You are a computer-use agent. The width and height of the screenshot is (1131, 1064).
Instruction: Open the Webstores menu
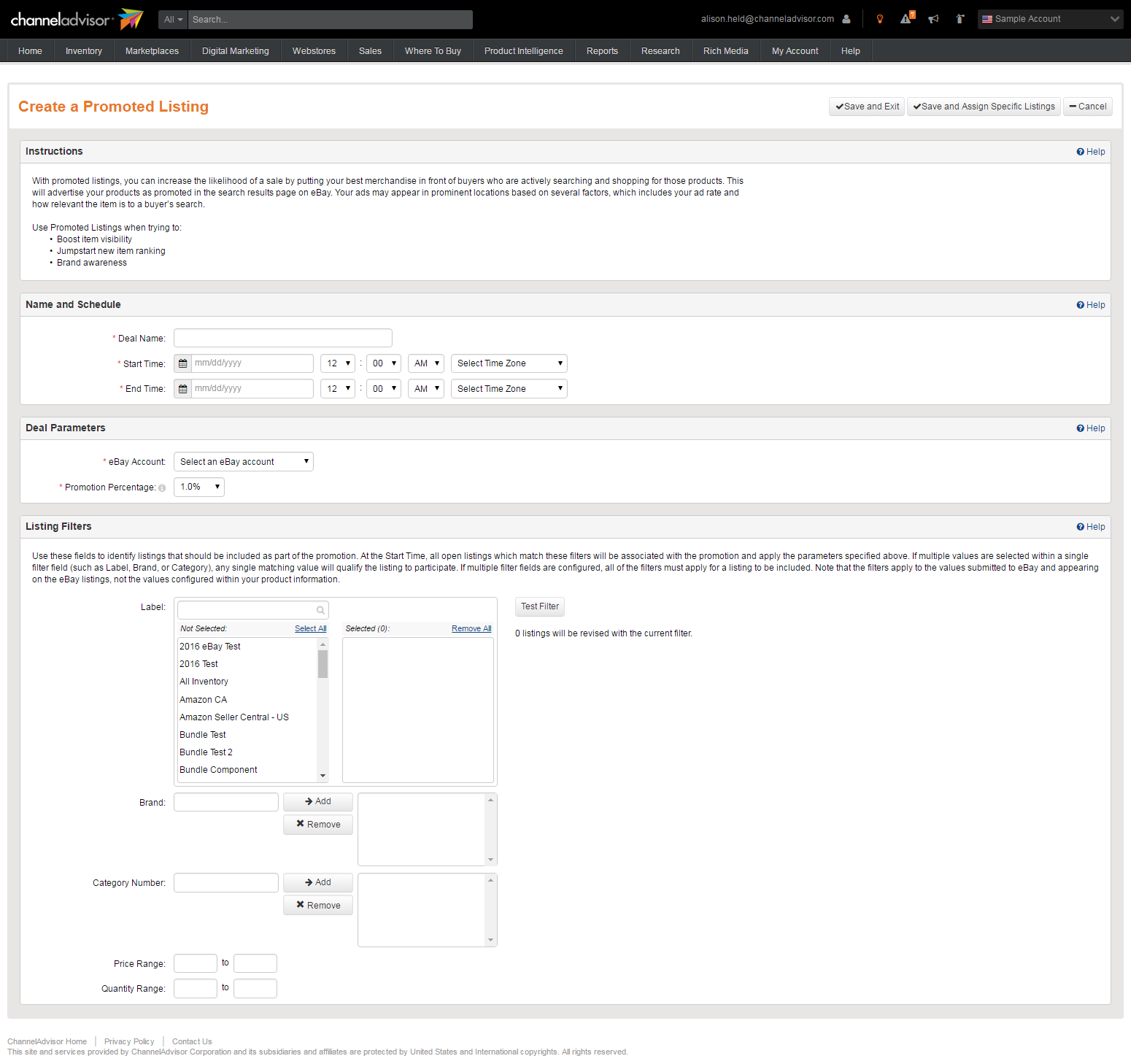pos(314,51)
